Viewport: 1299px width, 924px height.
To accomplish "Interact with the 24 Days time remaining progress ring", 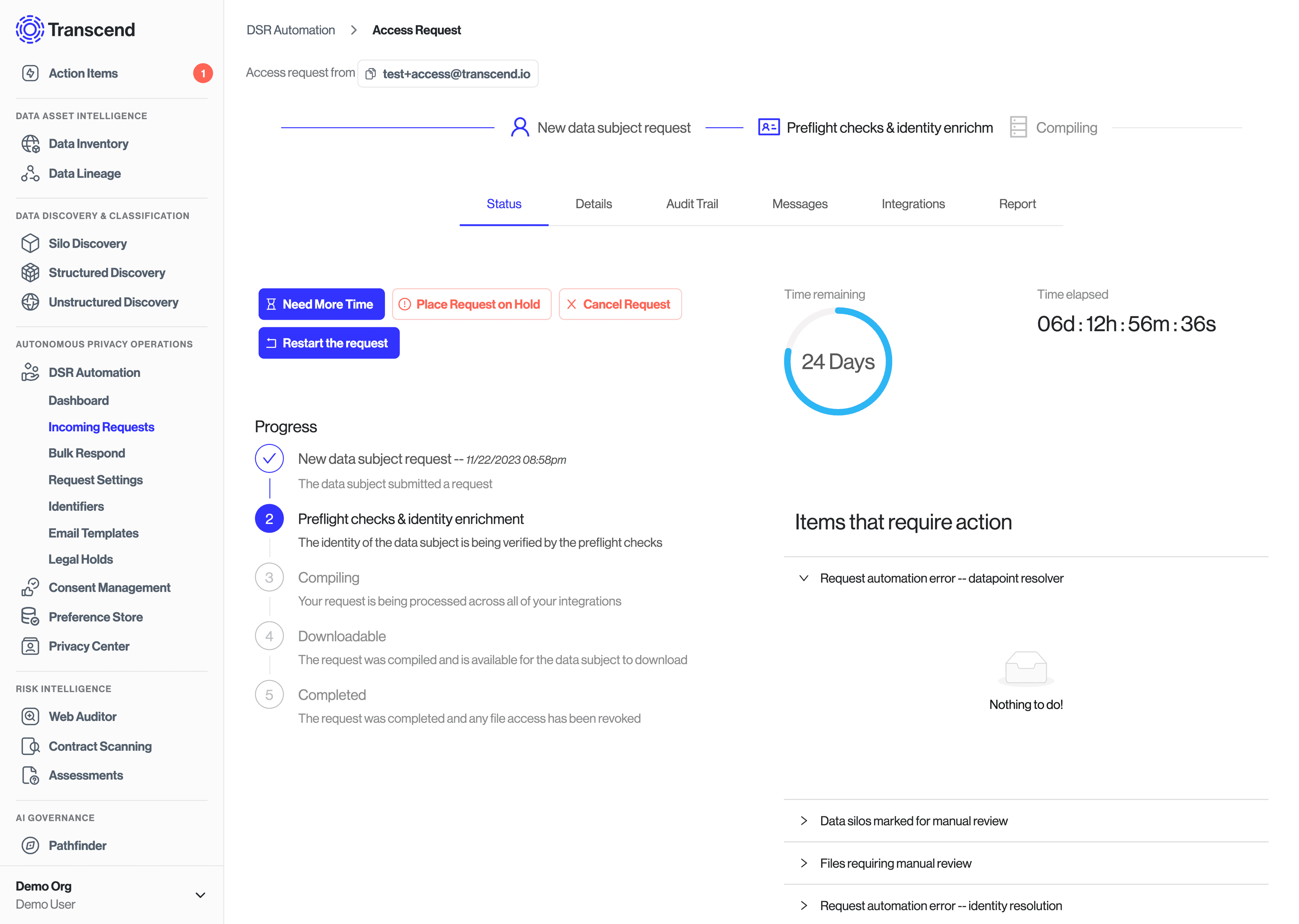I will click(838, 362).
